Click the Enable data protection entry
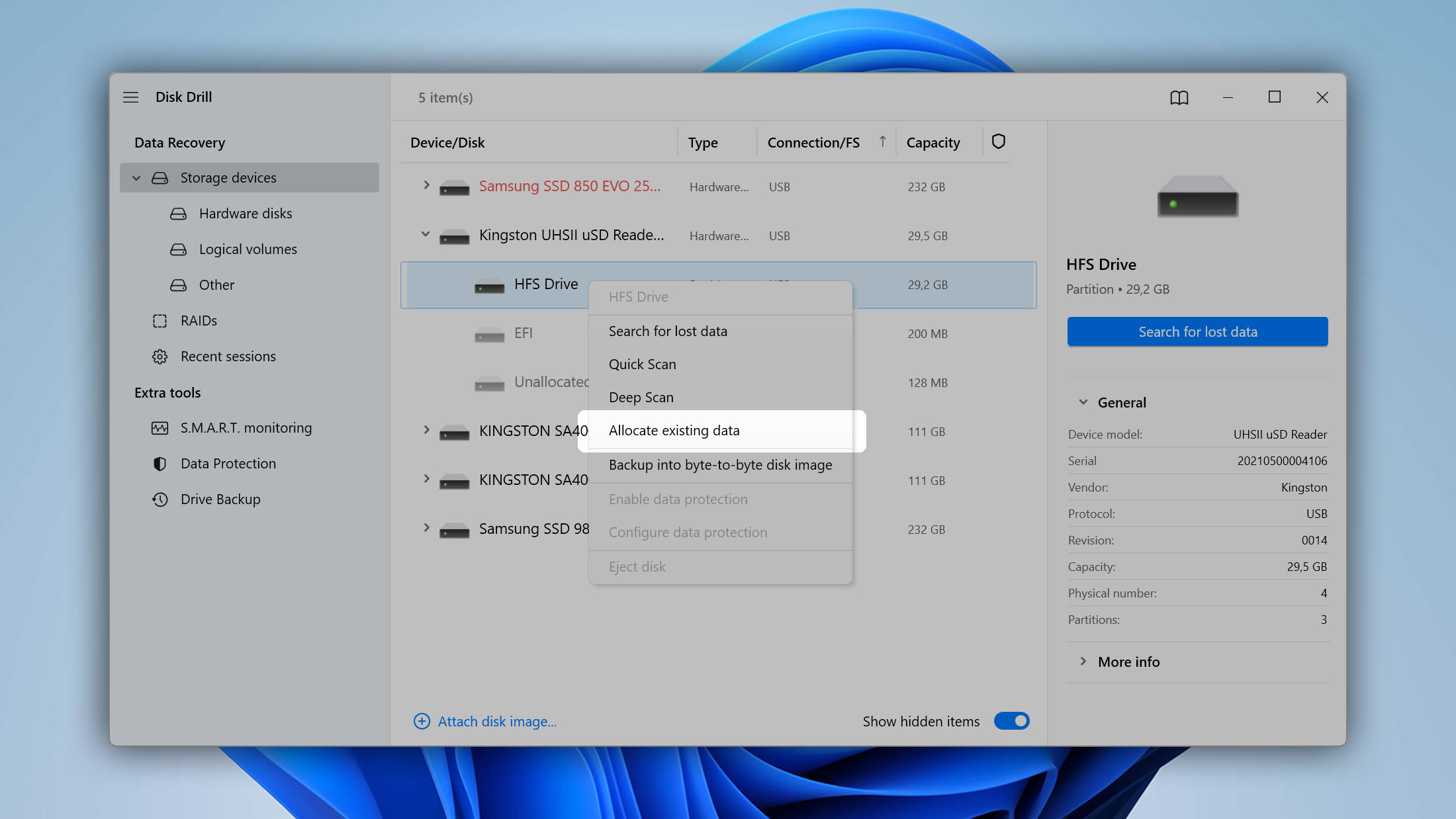 tap(720, 499)
